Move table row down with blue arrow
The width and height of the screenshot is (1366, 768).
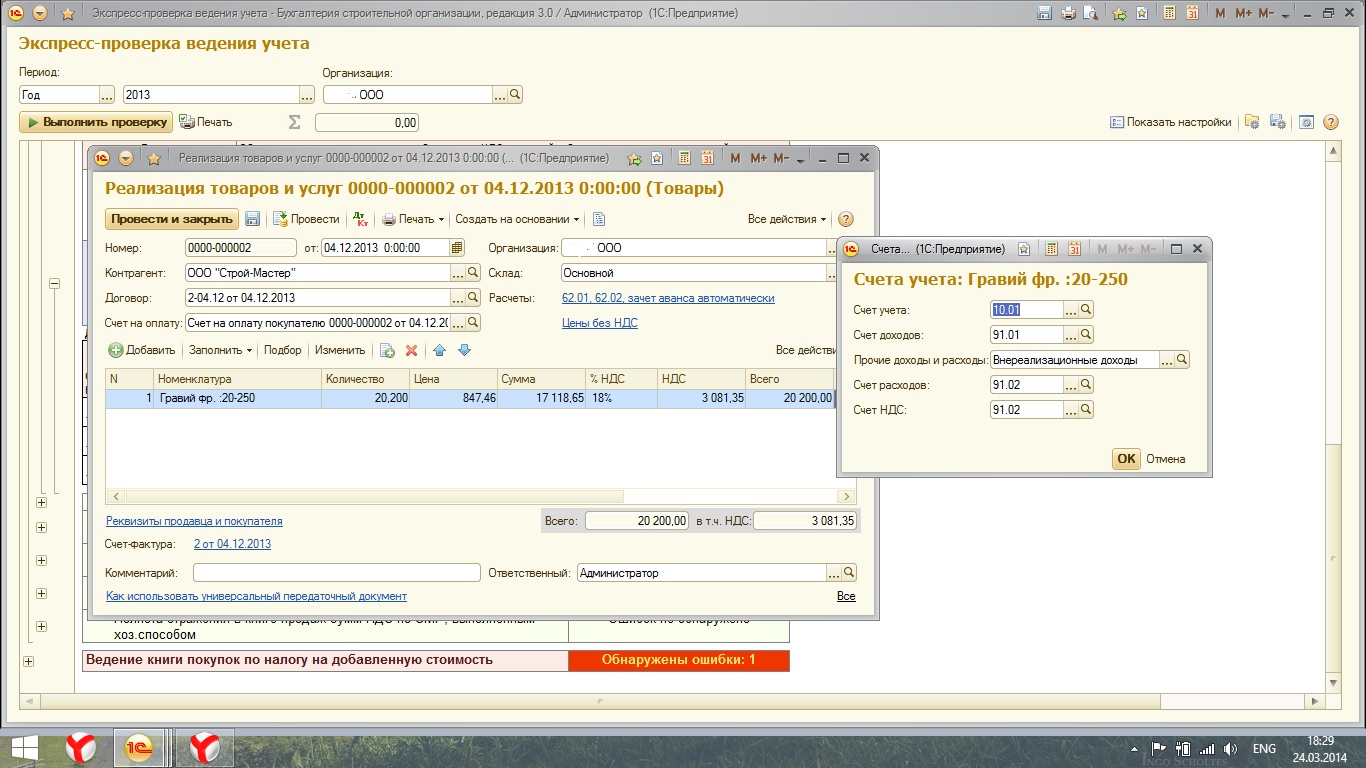[464, 350]
